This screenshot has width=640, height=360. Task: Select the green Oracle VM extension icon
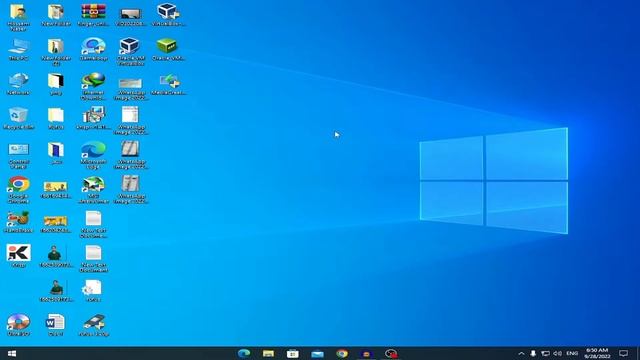click(168, 49)
